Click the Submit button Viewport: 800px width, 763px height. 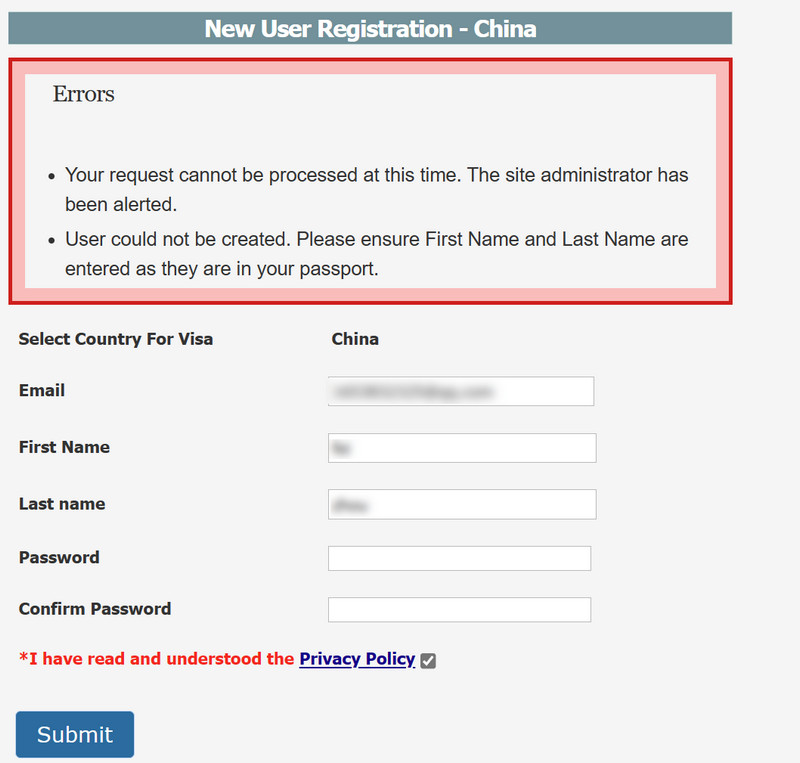coord(75,734)
